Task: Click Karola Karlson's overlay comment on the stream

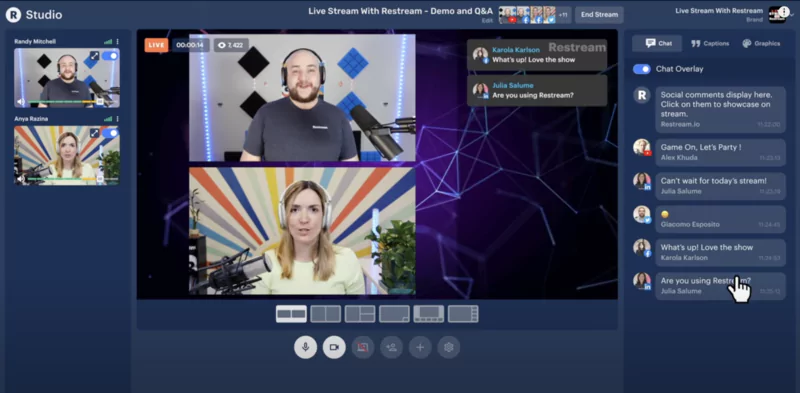Action: [x=537, y=55]
